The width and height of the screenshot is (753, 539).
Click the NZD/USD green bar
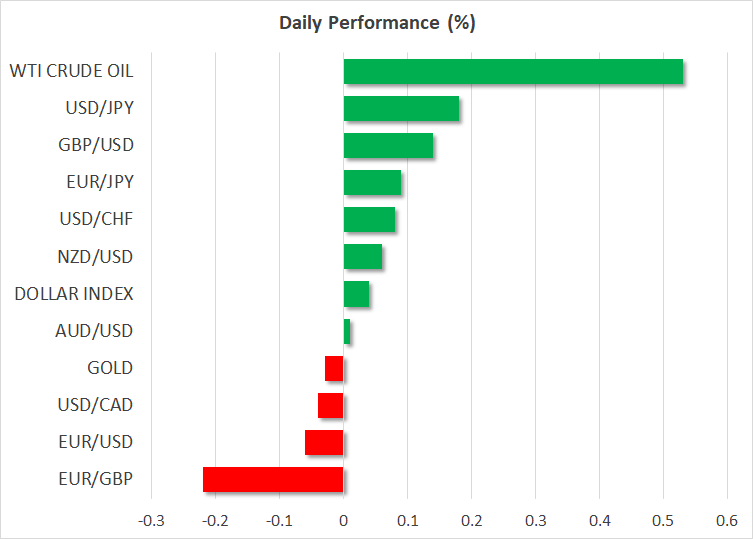[362, 257]
